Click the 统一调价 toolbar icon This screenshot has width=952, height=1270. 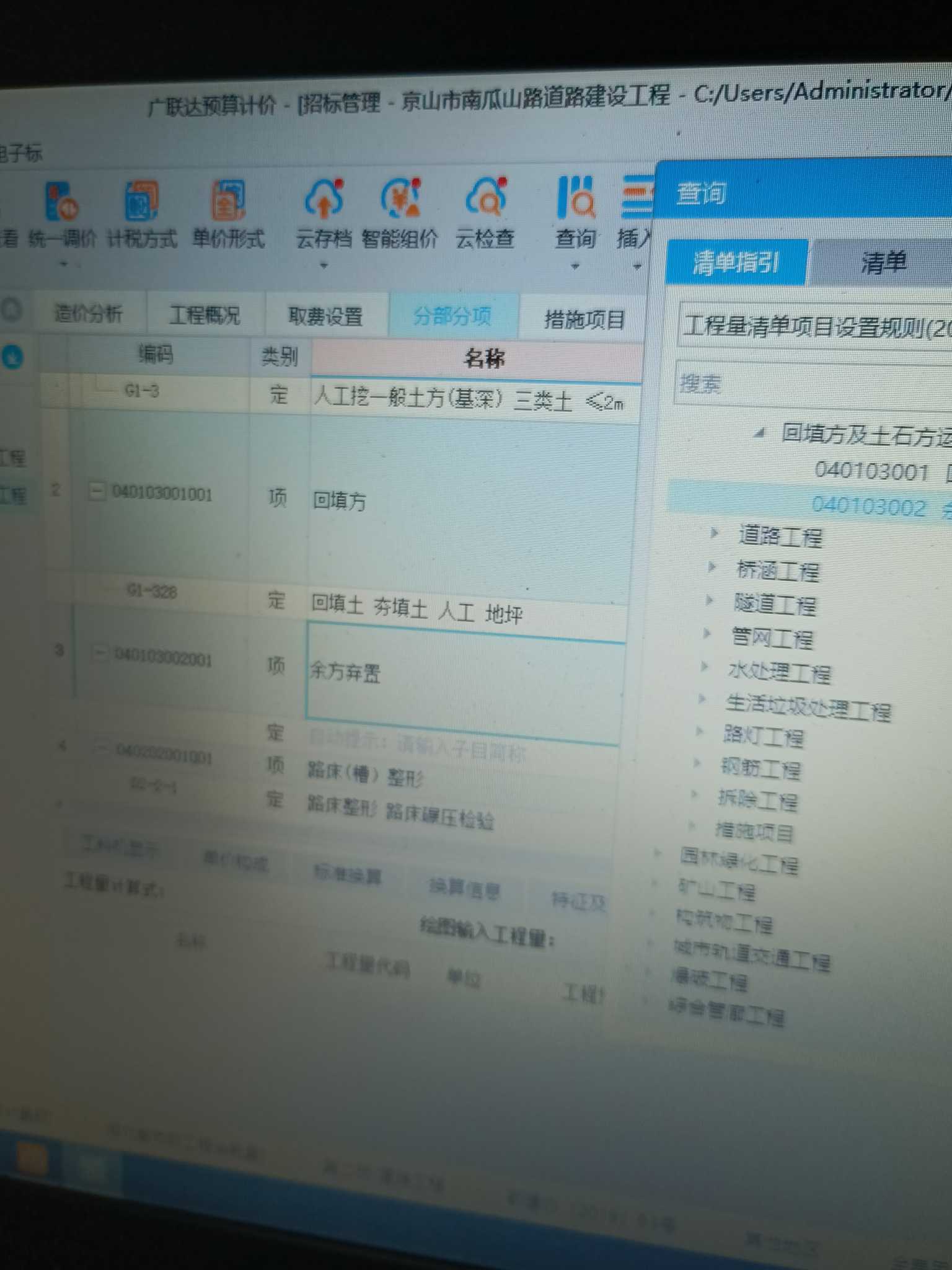pyautogui.click(x=61, y=202)
